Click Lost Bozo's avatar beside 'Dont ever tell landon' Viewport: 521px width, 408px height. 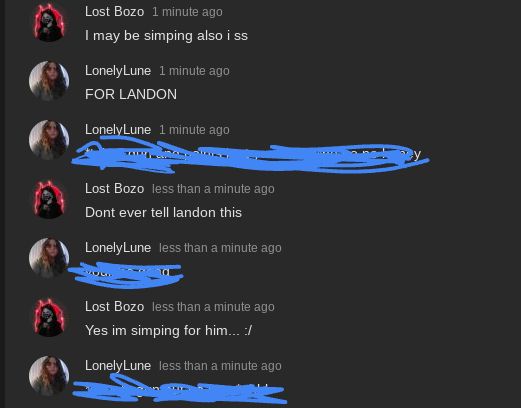point(49,199)
